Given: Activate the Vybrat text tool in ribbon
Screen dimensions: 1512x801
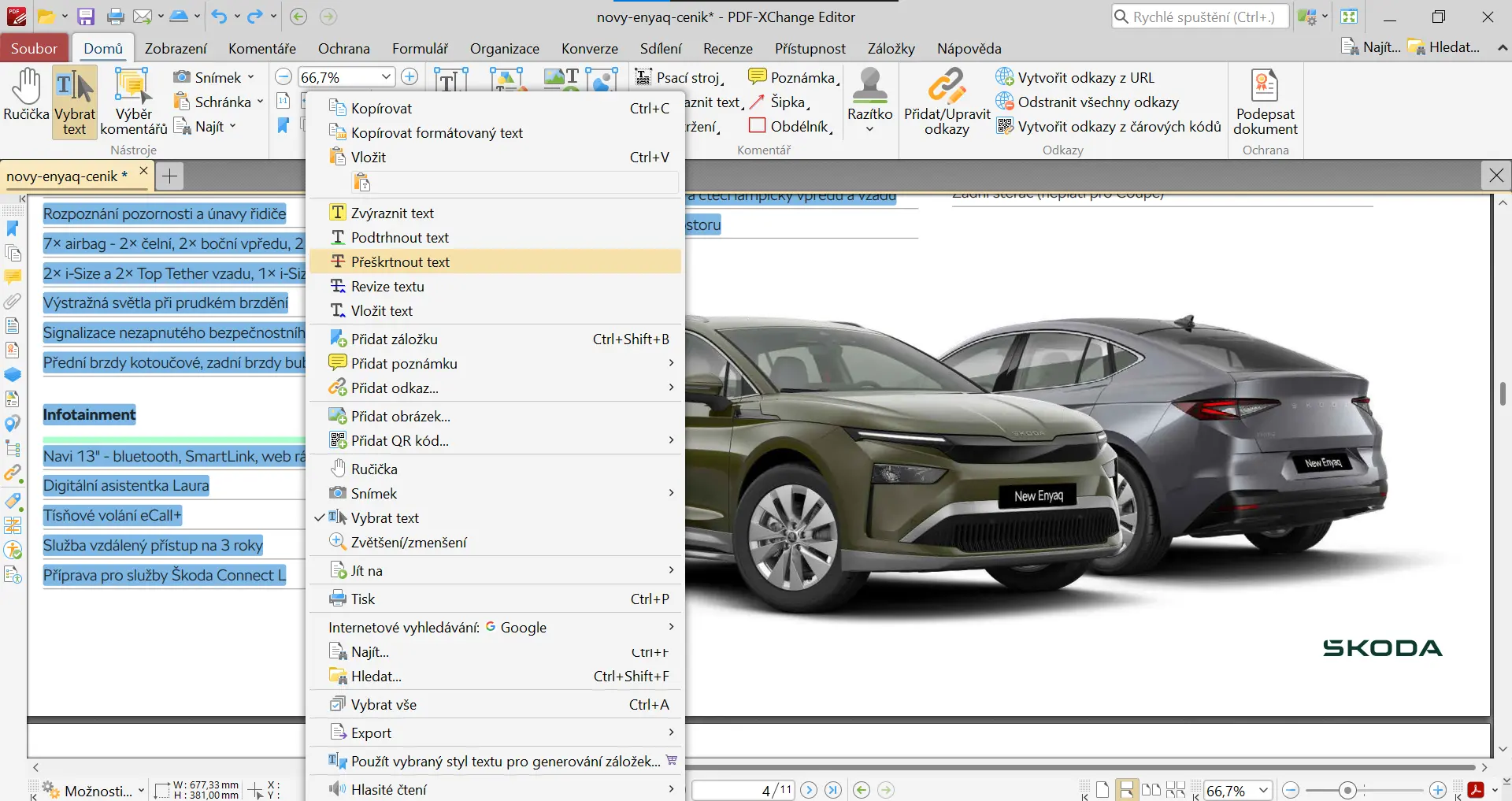Looking at the screenshot, I should [74, 102].
